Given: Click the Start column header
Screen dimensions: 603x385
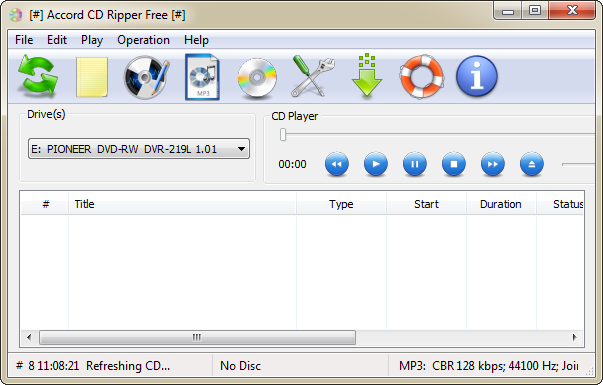Looking at the screenshot, I should coord(426,204).
